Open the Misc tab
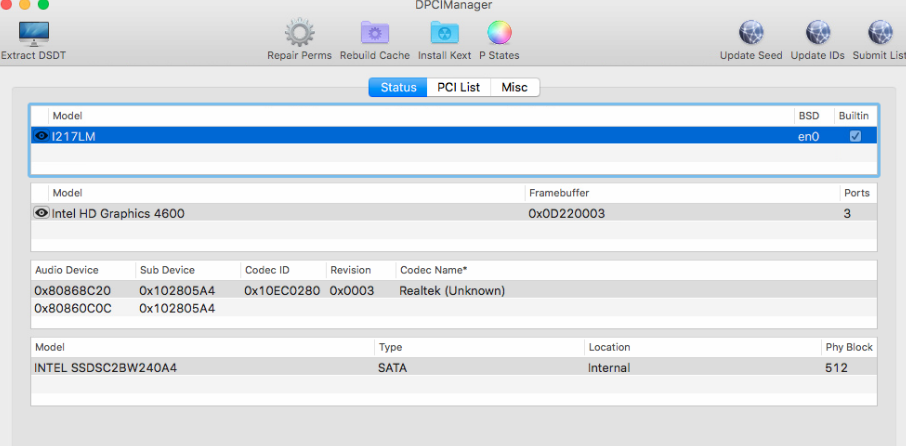This screenshot has width=906, height=446. click(x=514, y=88)
